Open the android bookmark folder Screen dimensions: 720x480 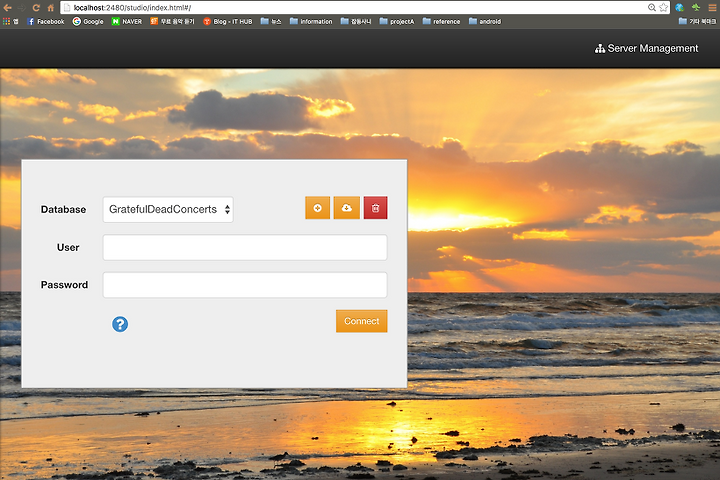click(485, 21)
